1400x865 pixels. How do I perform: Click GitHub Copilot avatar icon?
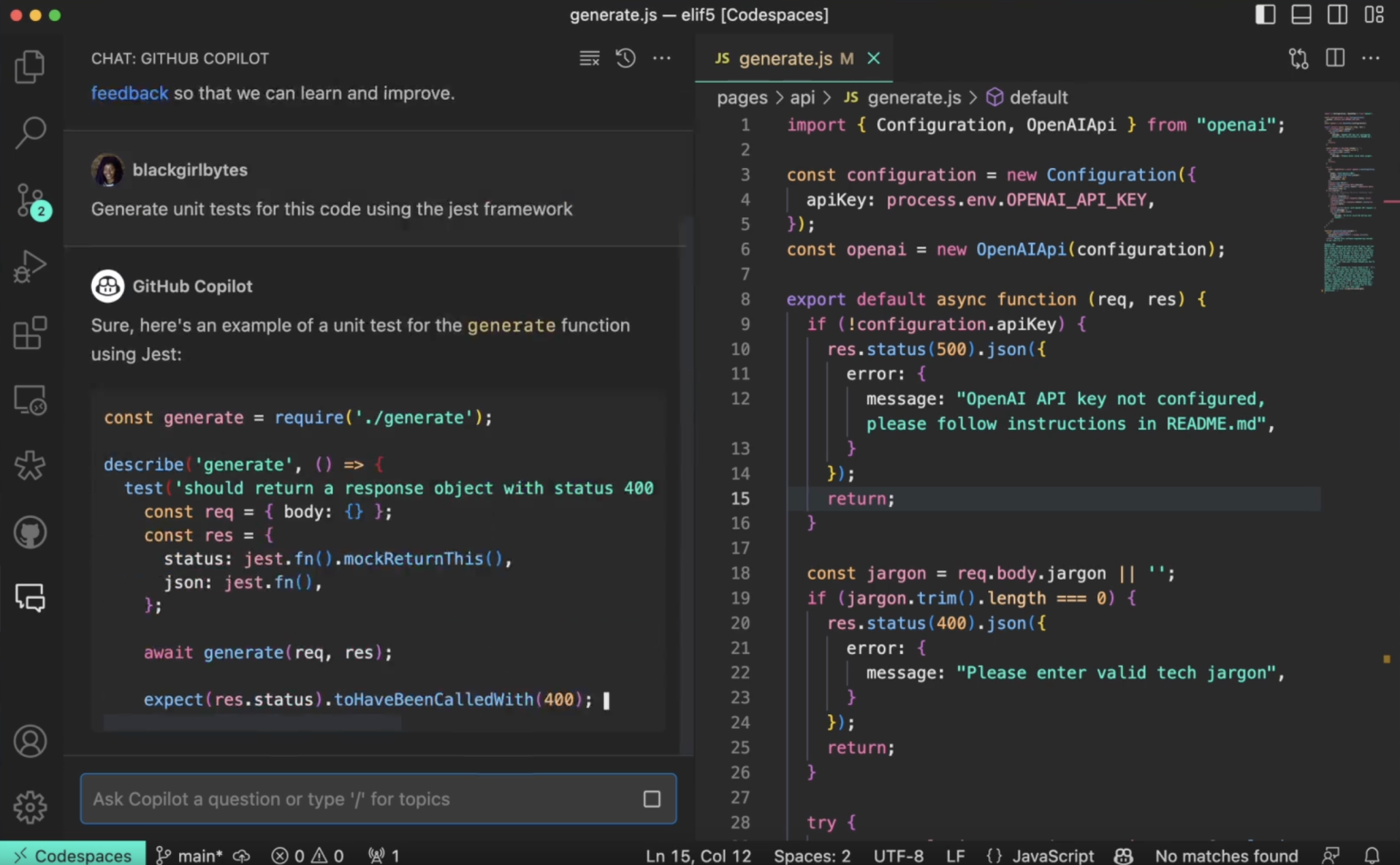(107, 286)
